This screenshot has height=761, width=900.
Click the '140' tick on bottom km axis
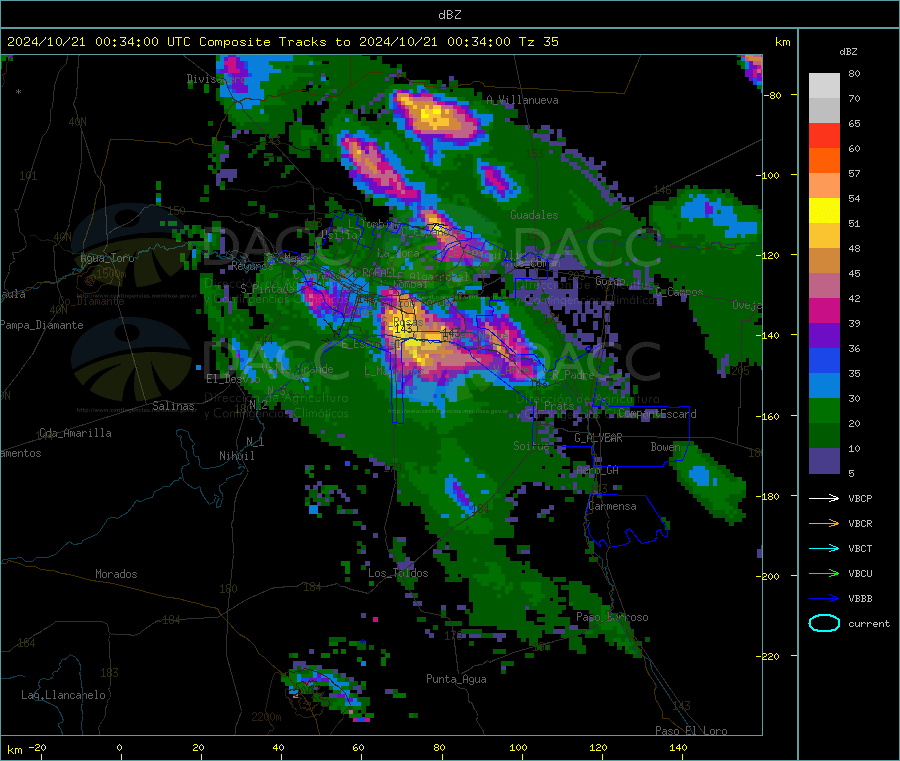click(x=678, y=748)
